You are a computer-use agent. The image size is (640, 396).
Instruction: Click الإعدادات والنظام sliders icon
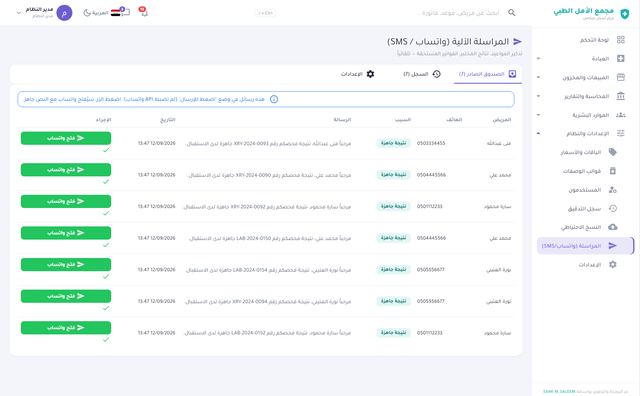click(x=621, y=133)
